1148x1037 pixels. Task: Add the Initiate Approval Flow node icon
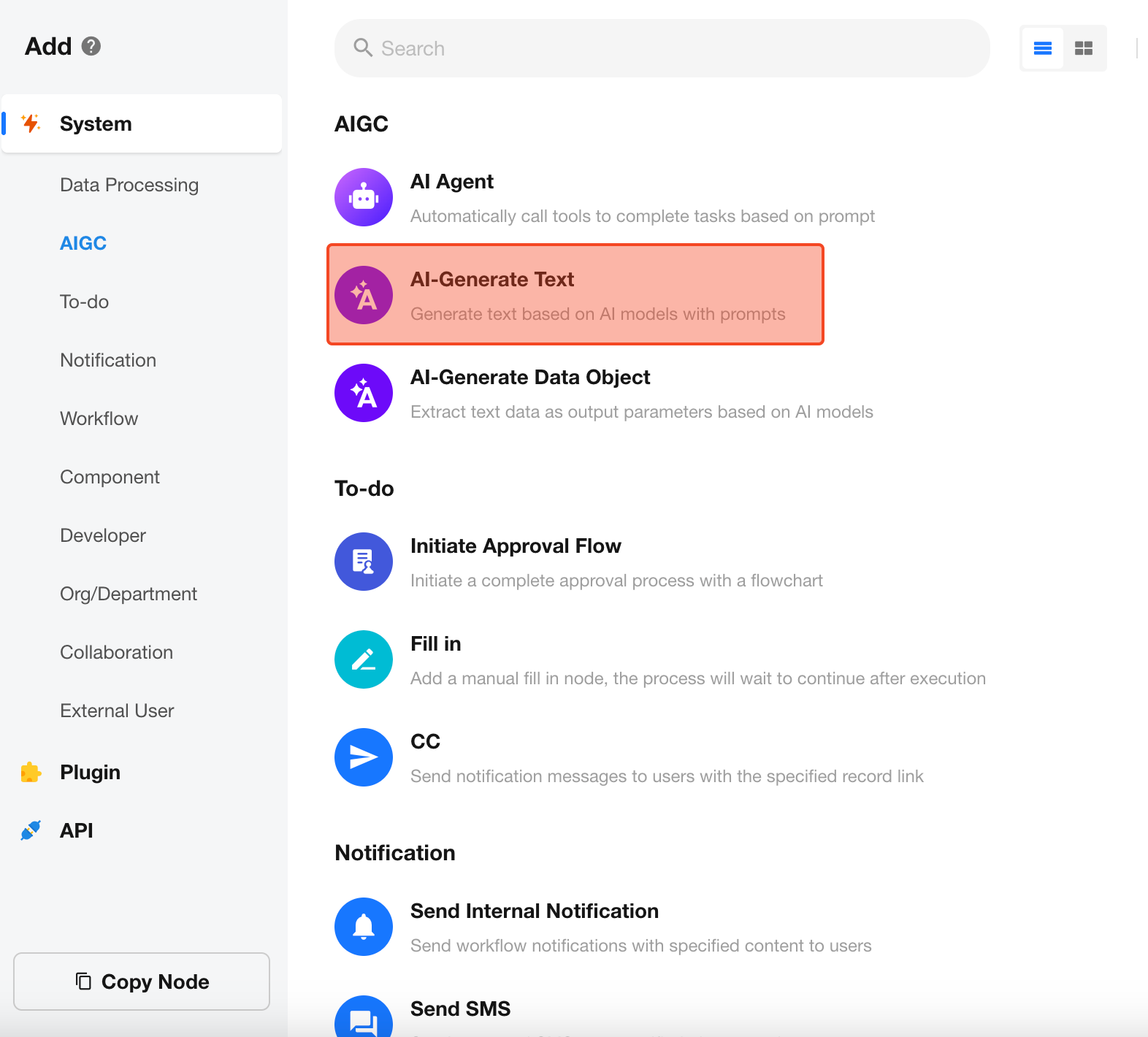pyautogui.click(x=364, y=562)
